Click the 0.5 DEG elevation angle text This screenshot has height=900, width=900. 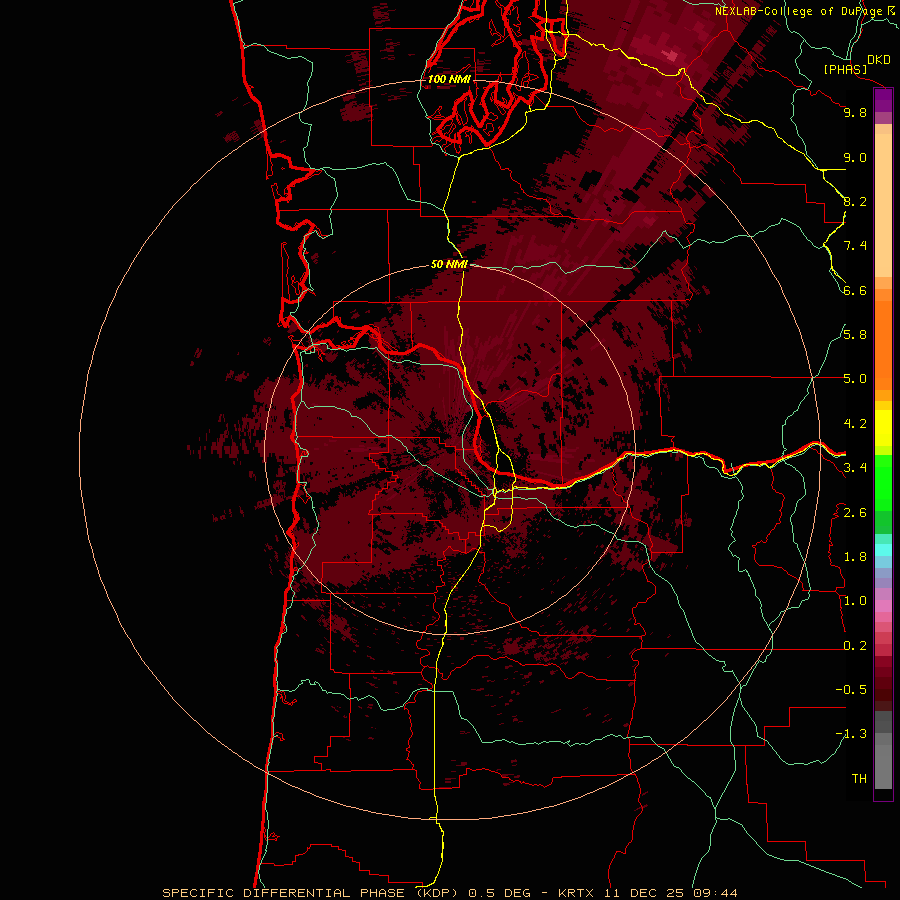coord(499,893)
